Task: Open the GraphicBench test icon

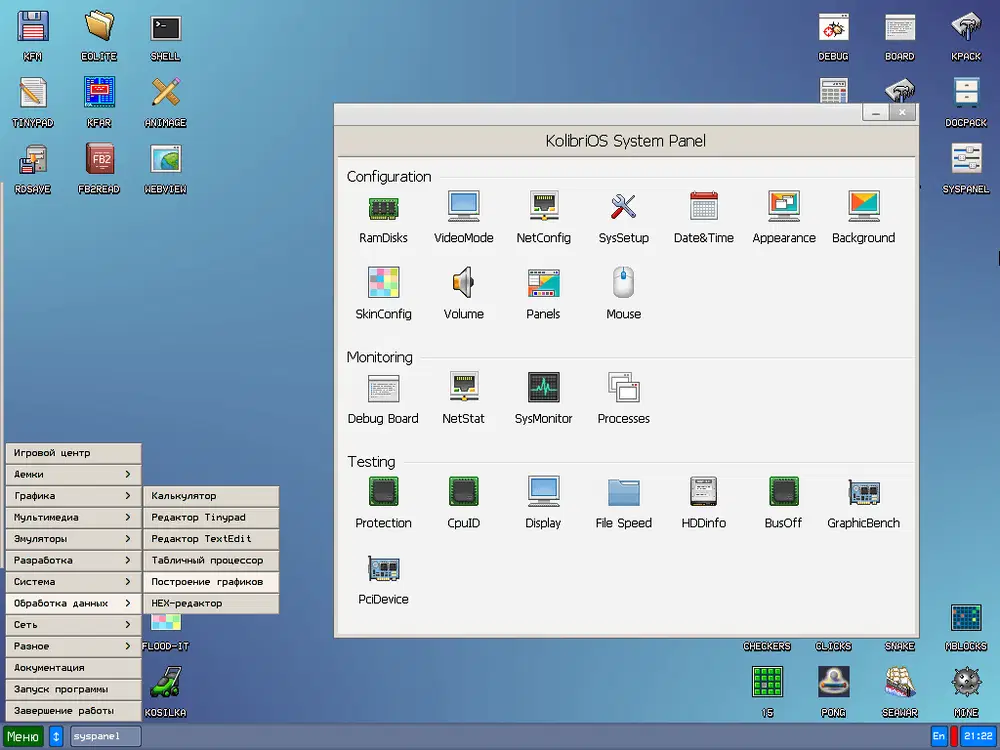Action: point(863,493)
